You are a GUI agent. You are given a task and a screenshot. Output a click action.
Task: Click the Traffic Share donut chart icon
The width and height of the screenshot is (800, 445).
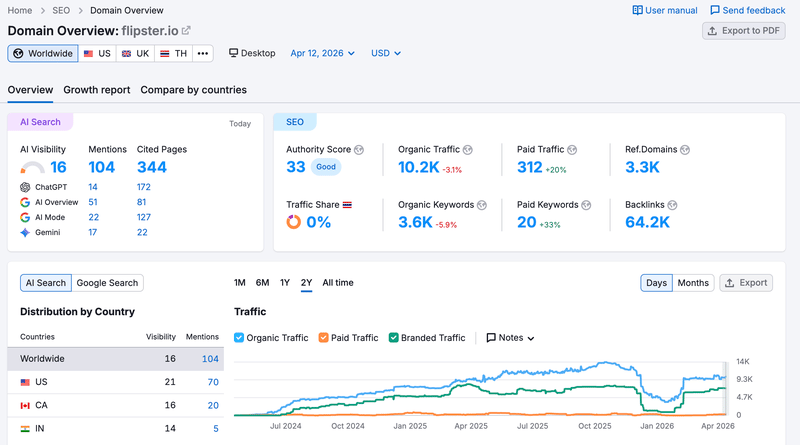click(293, 222)
